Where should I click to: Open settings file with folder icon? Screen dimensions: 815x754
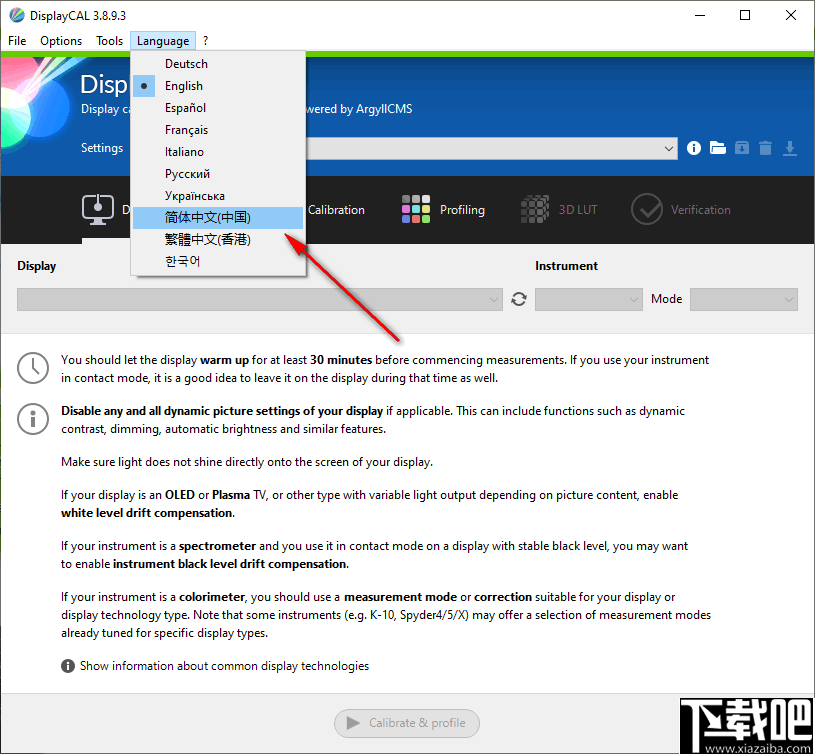click(x=718, y=149)
